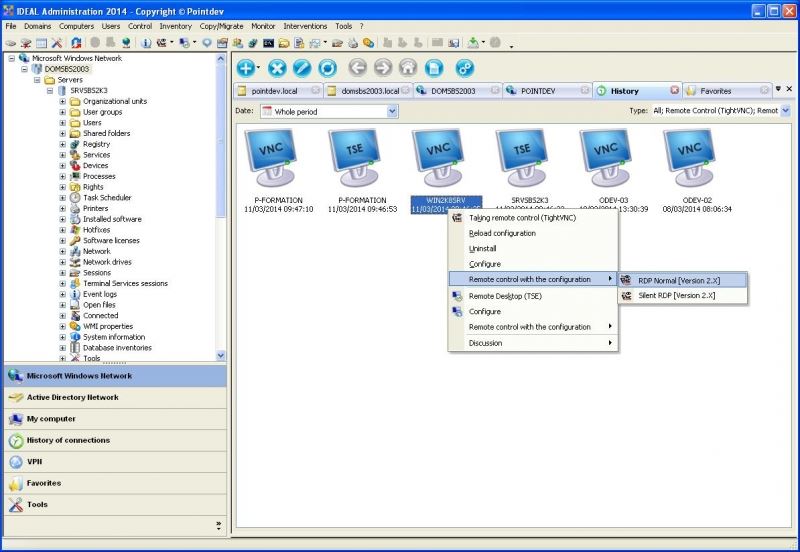Image resolution: width=800 pixels, height=552 pixels.
Task: Click the blue X delete icon
Action: pyautogui.click(x=278, y=68)
